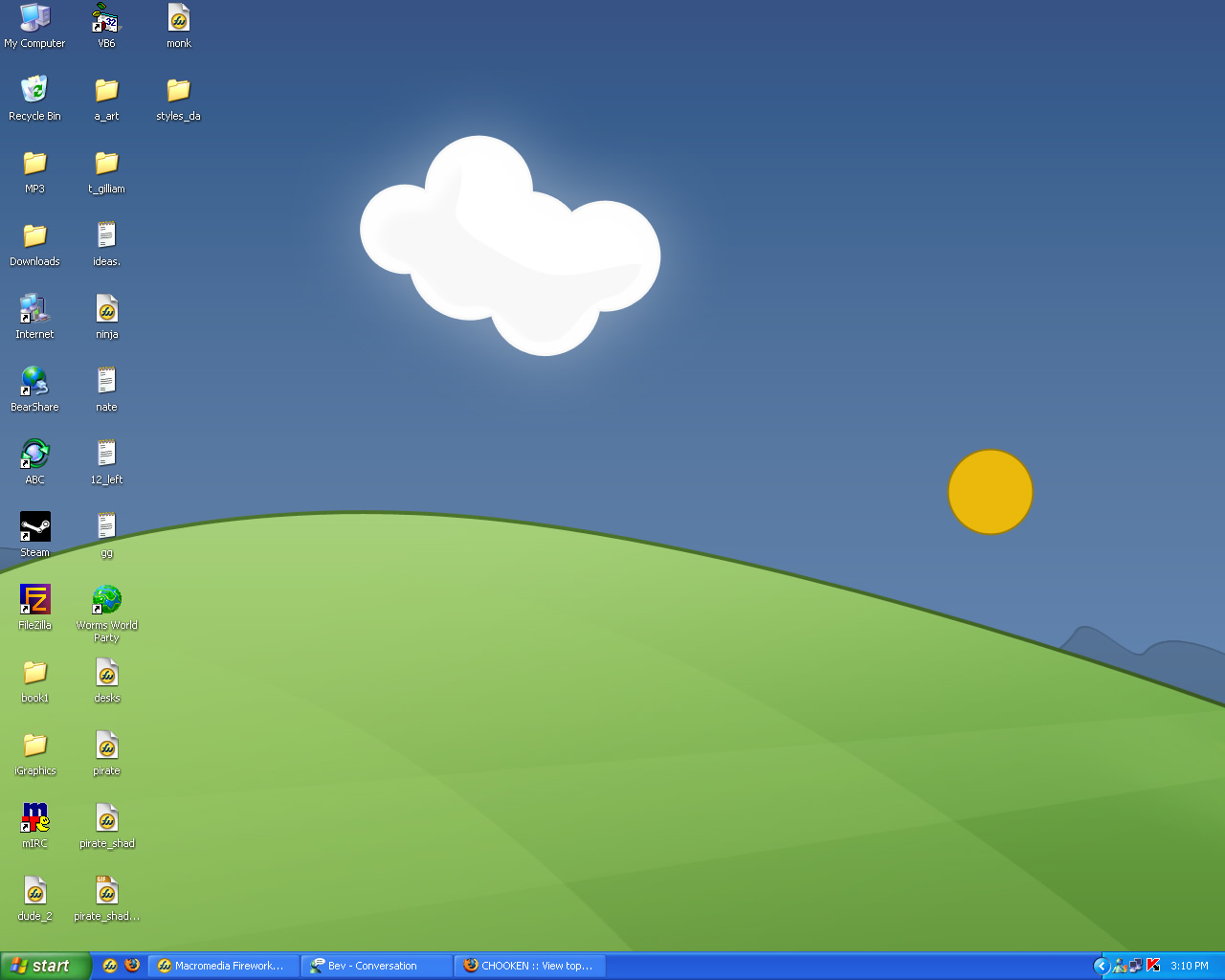Click the MSN Messenger tray icon

point(1119,966)
